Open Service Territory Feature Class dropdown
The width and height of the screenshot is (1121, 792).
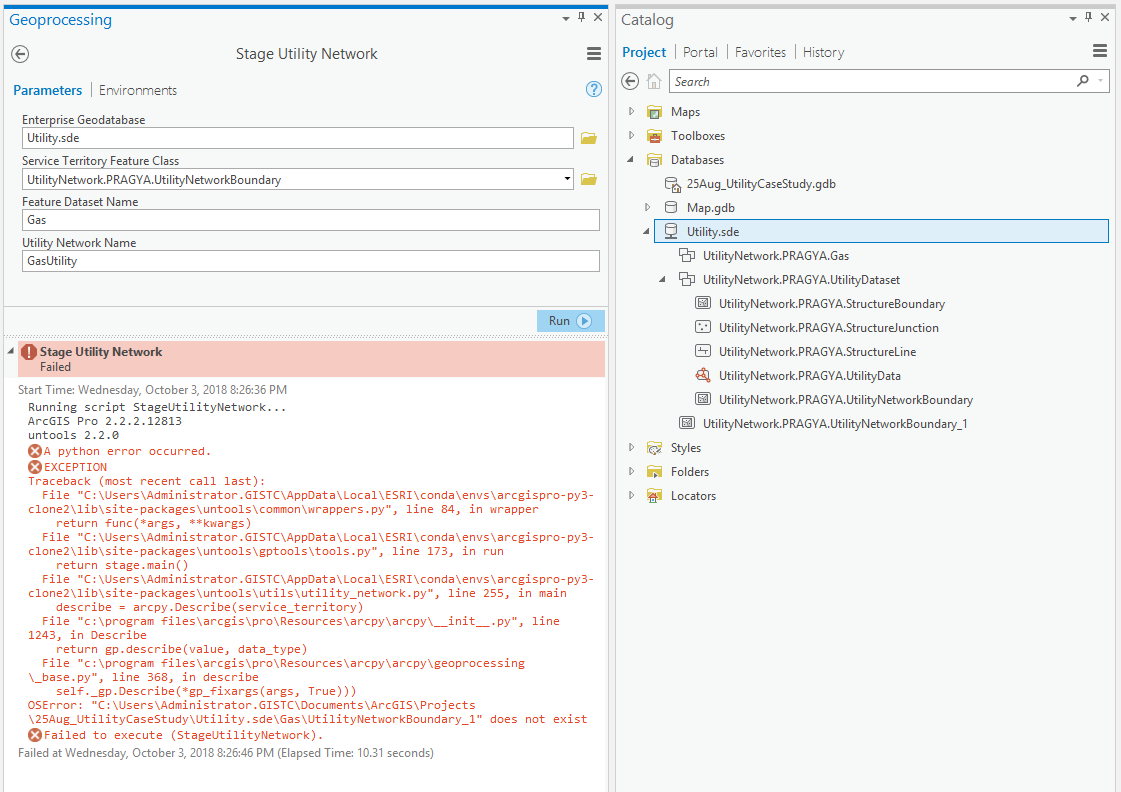[x=568, y=180]
